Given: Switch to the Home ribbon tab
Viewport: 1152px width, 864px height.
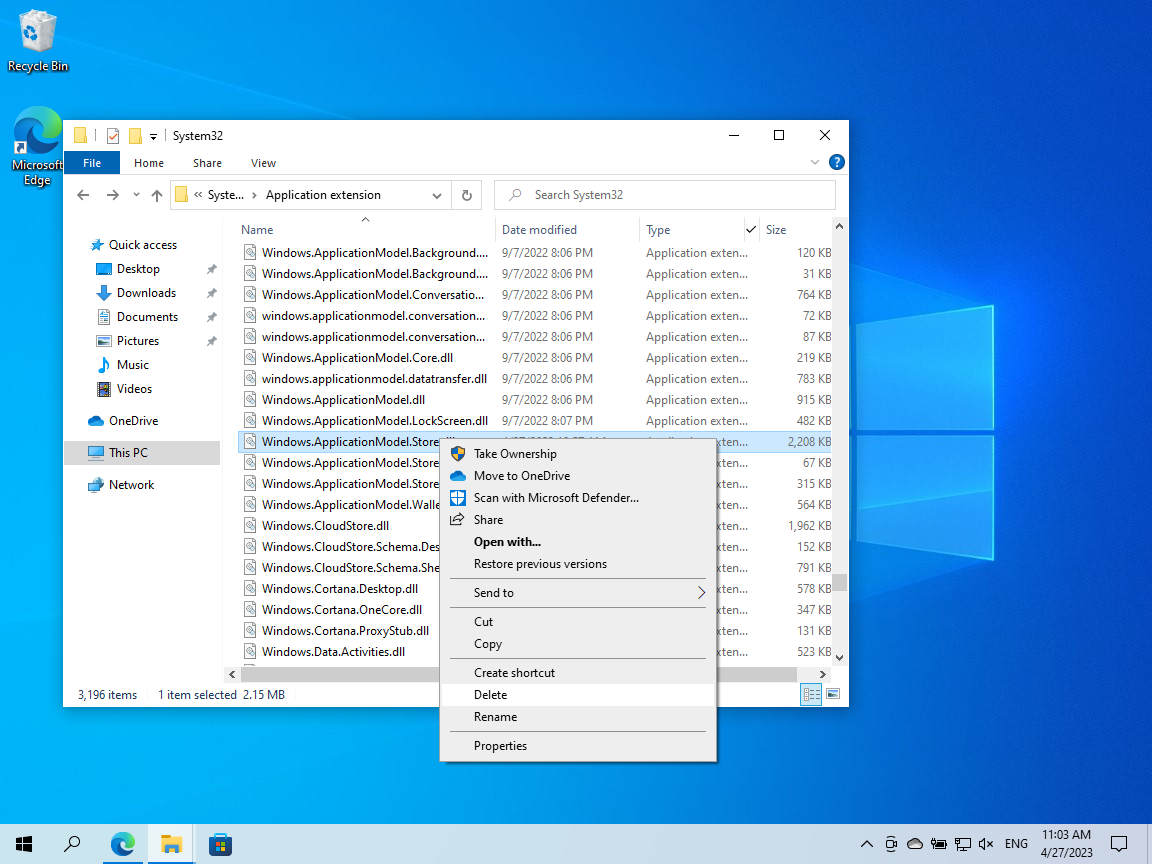Looking at the screenshot, I should pyautogui.click(x=148, y=163).
